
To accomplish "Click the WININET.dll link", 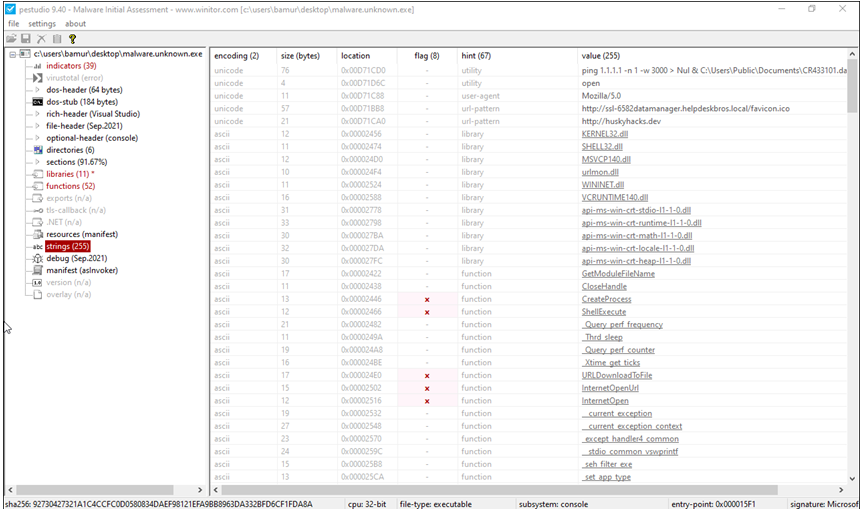I will point(603,185).
